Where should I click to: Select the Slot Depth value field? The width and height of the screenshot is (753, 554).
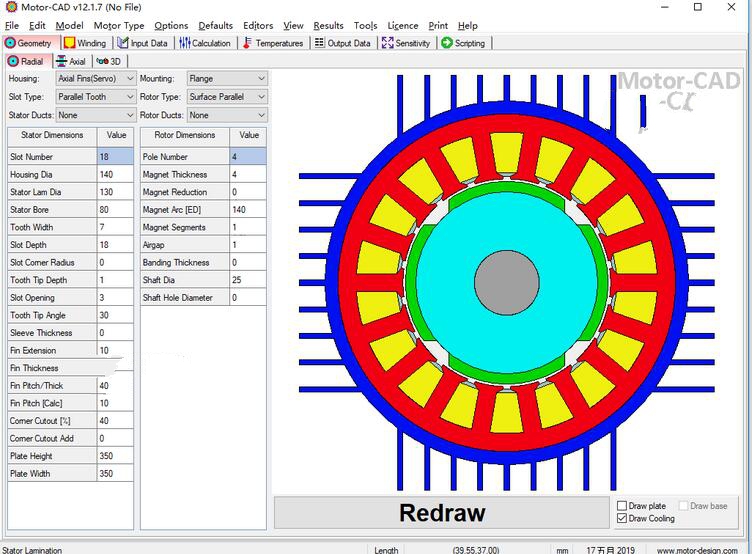(115, 245)
